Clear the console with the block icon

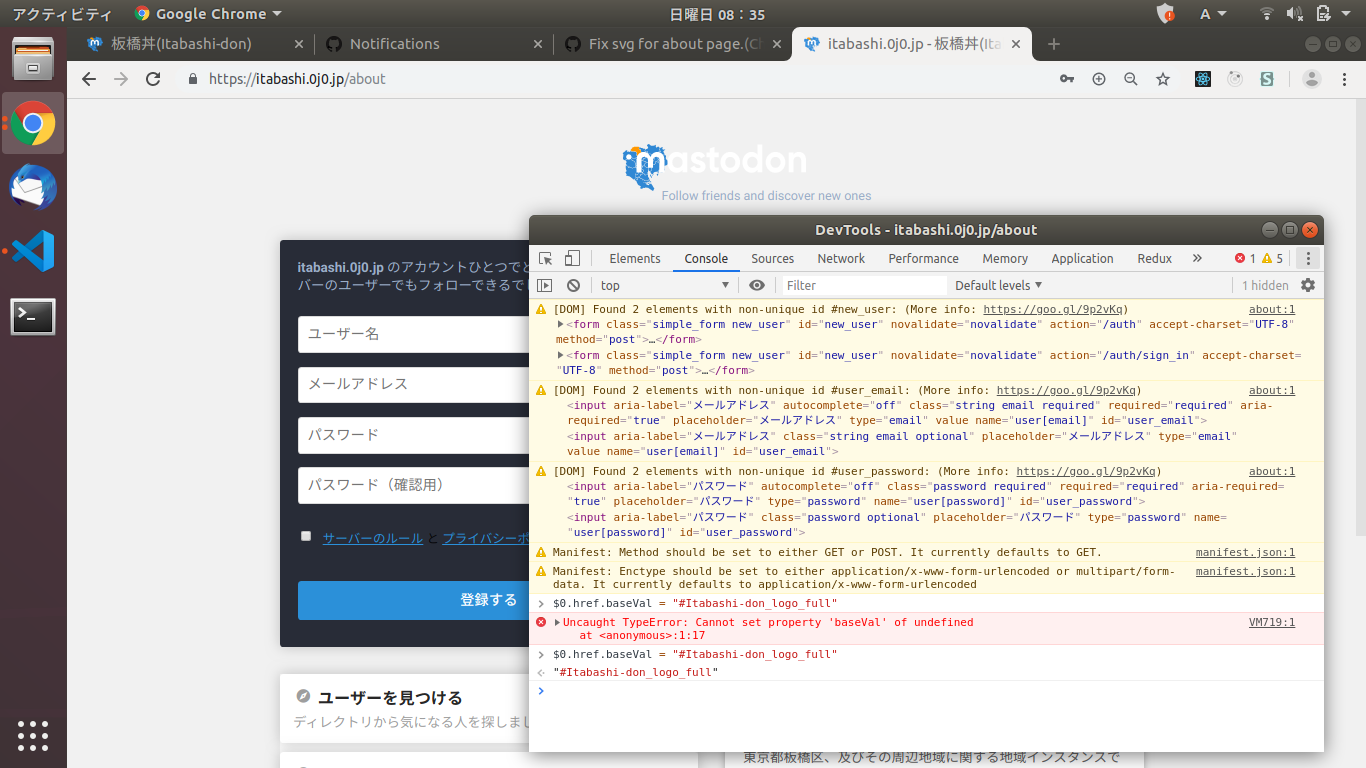573,285
